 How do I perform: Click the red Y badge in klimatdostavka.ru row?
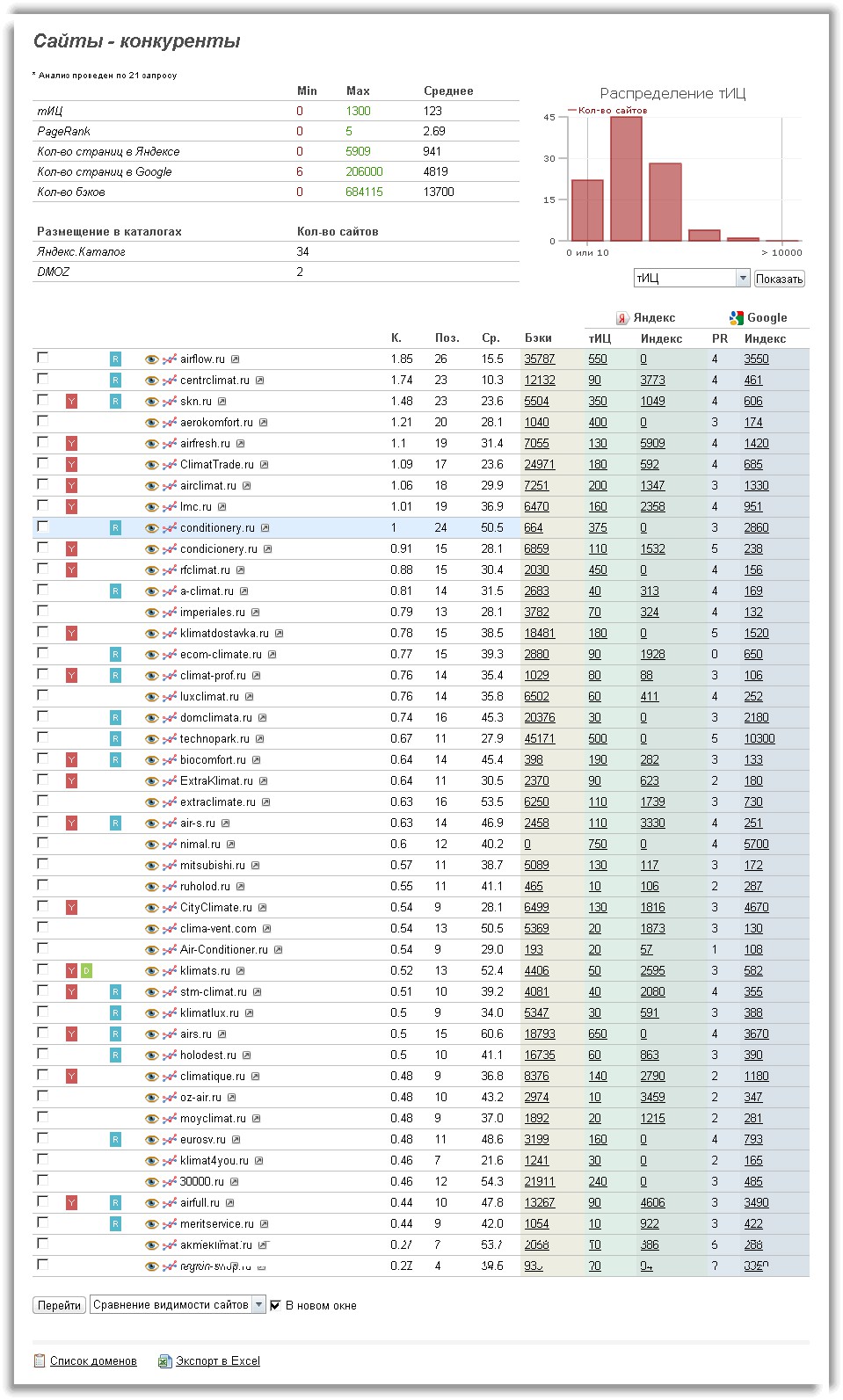(x=71, y=634)
